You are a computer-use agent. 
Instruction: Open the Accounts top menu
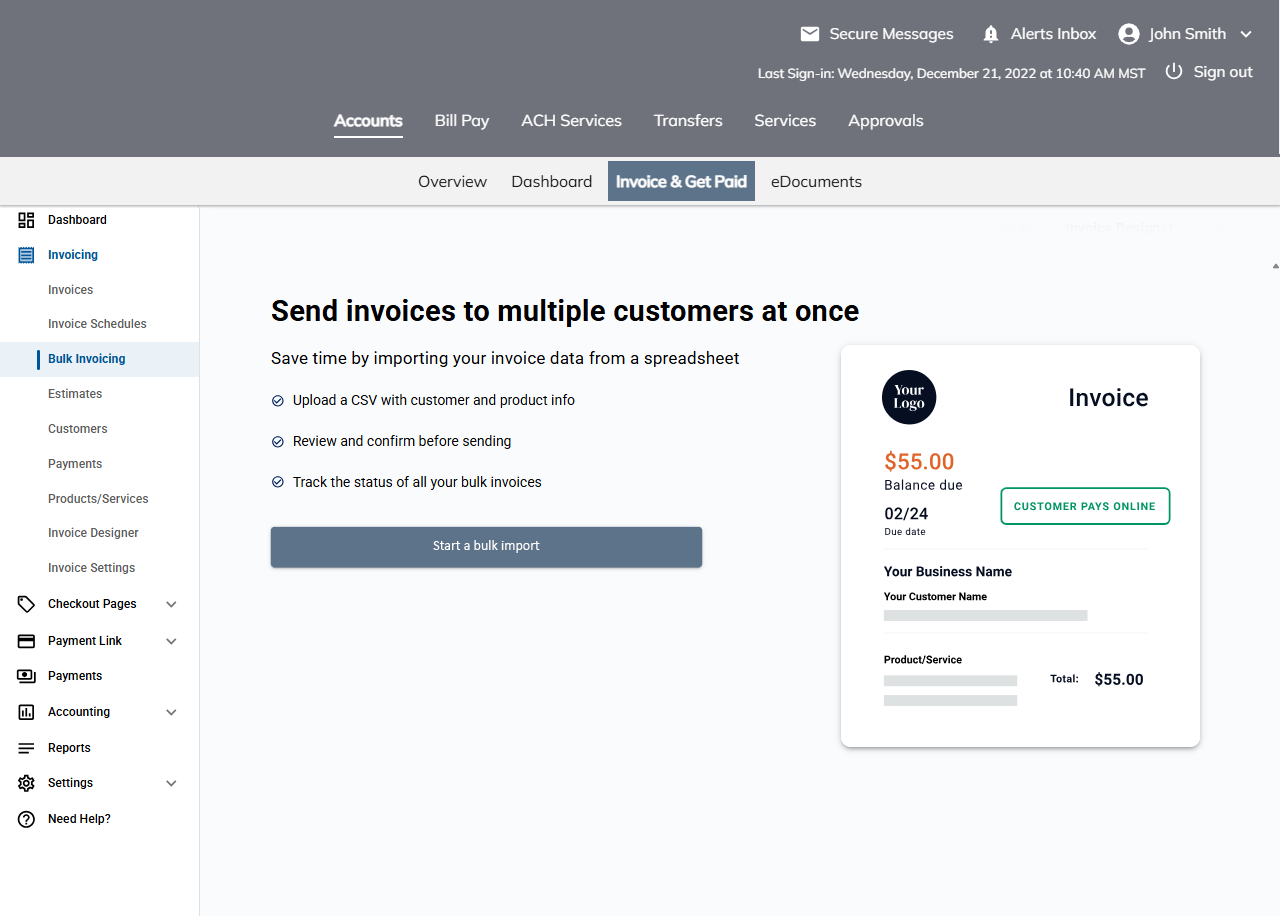click(368, 121)
